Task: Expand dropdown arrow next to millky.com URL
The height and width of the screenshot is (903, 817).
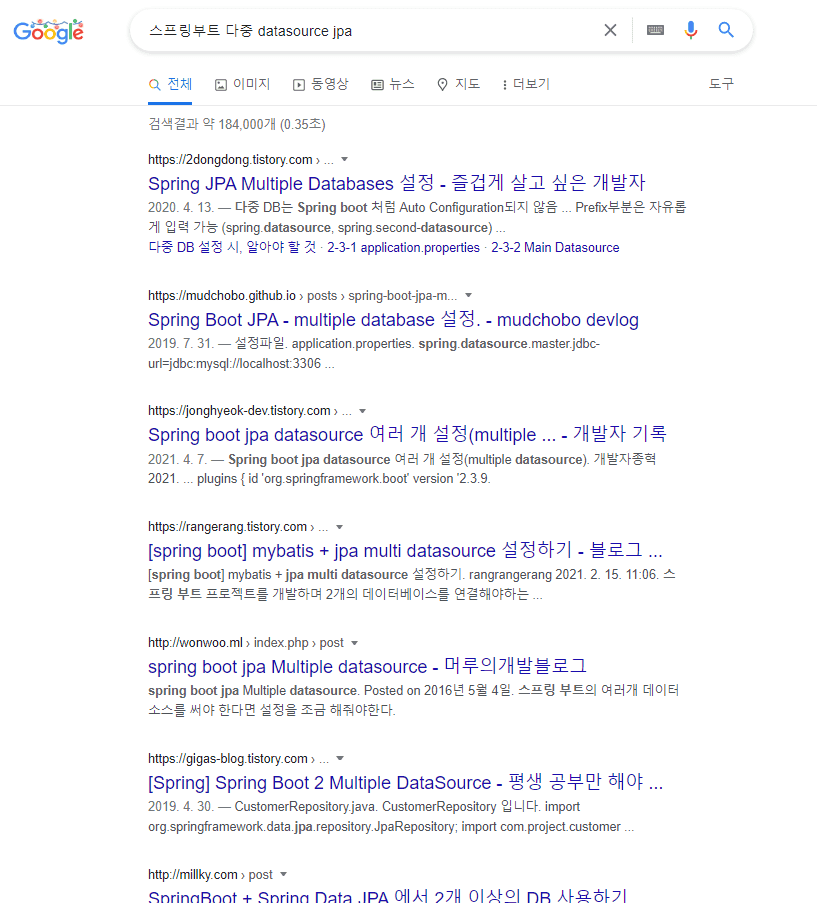Action: click(283, 875)
